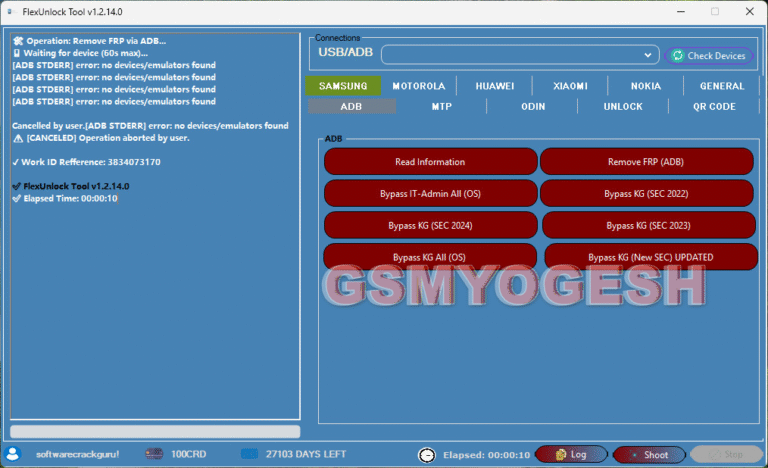Image resolution: width=768 pixels, height=468 pixels.
Task: Minimize the FlexUnlock Tool window
Action: 681,11
